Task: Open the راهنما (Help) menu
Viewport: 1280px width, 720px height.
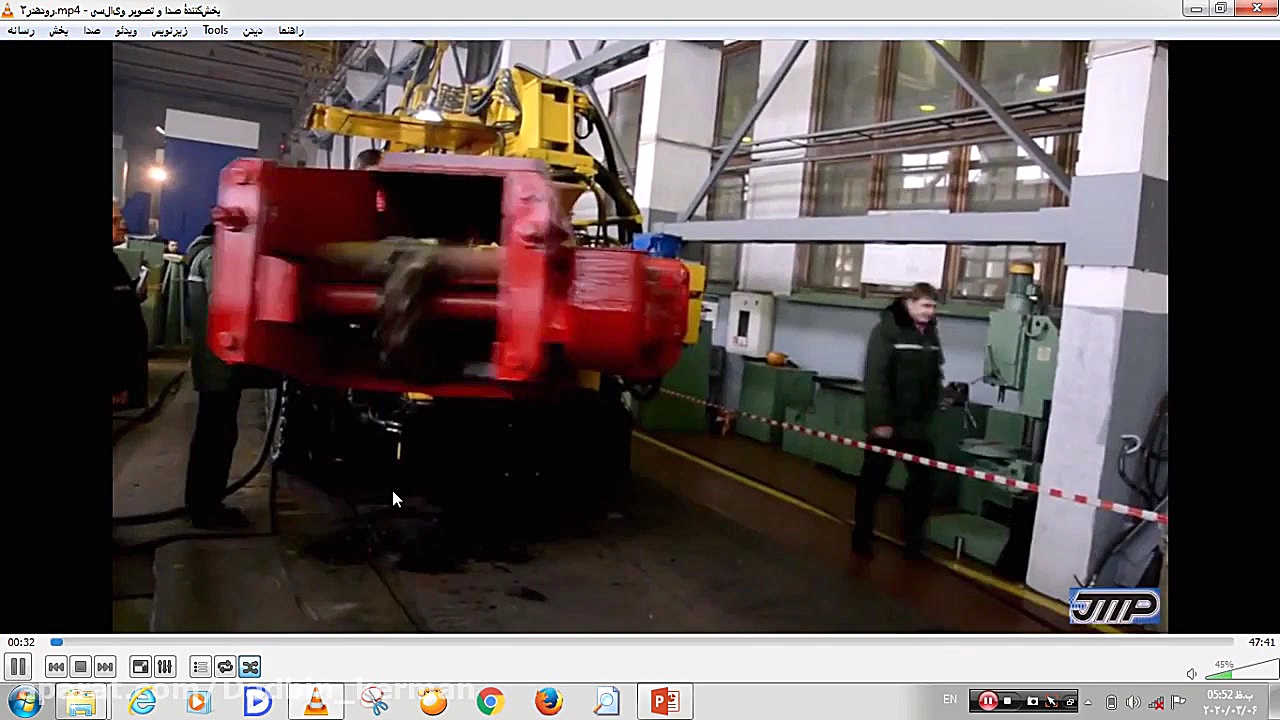Action: [x=291, y=31]
